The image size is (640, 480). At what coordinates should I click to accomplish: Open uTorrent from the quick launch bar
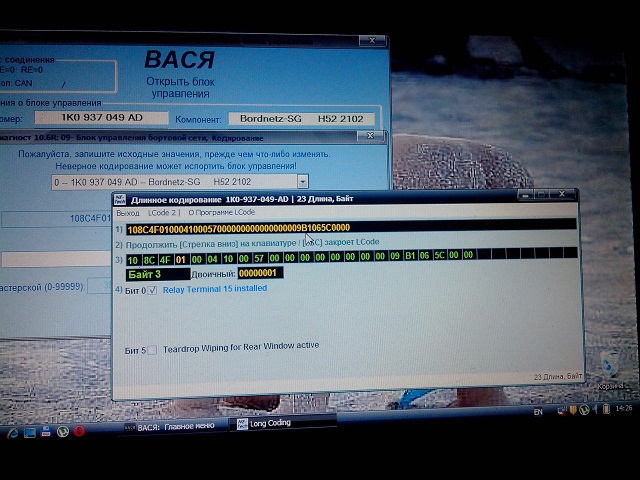pos(62,431)
